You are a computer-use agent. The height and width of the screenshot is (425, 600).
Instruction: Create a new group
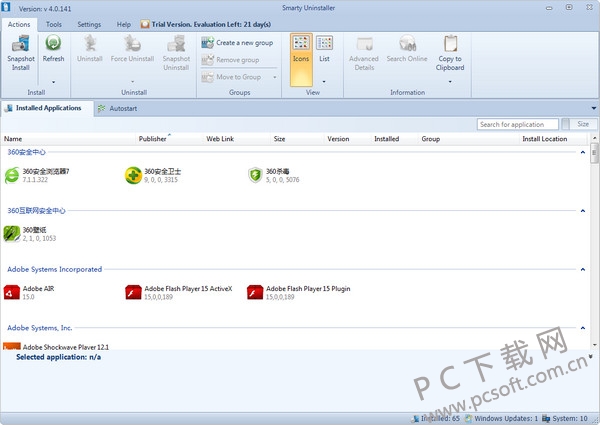(x=237, y=43)
